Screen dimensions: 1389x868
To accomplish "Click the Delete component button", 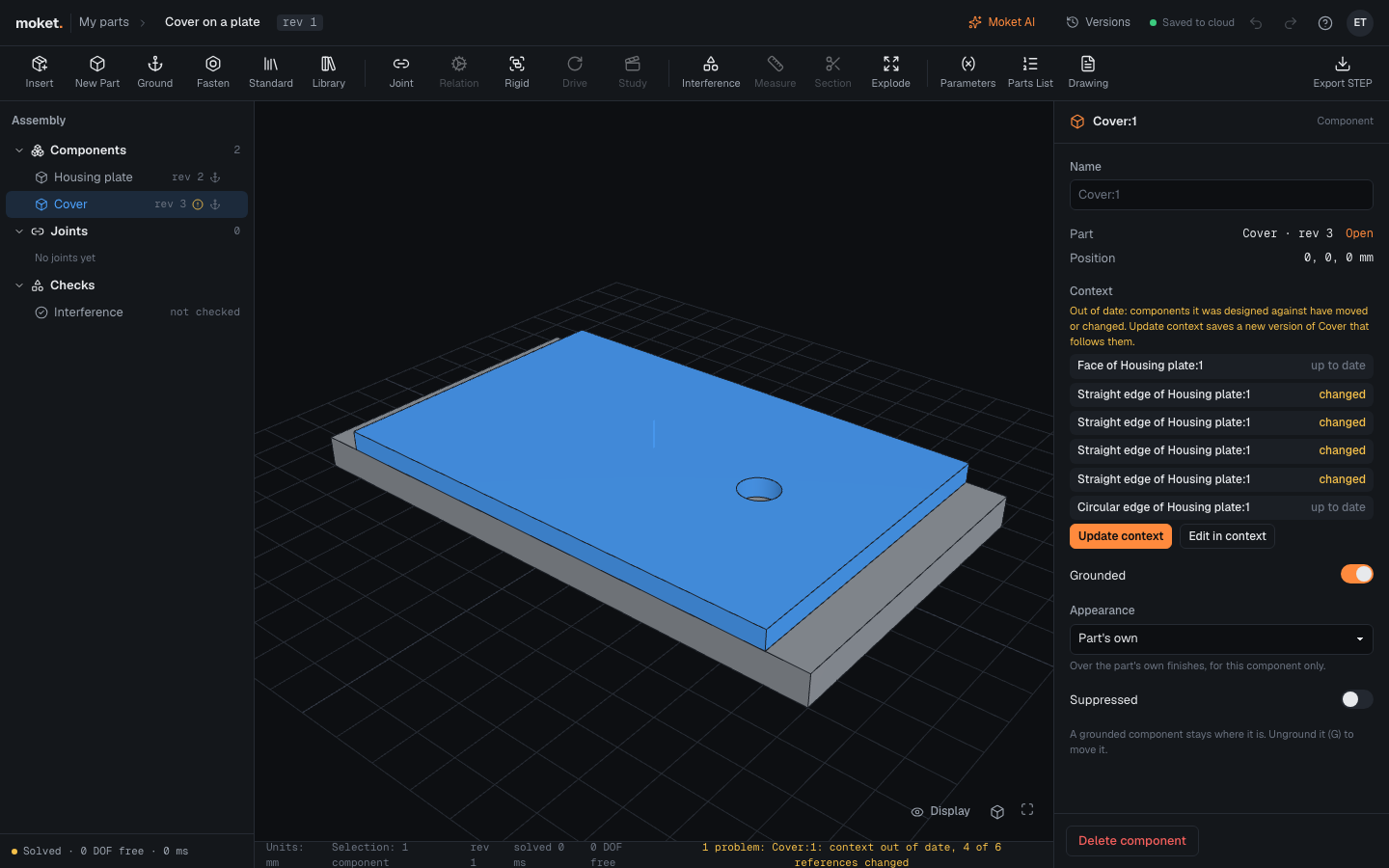I will (x=1132, y=841).
